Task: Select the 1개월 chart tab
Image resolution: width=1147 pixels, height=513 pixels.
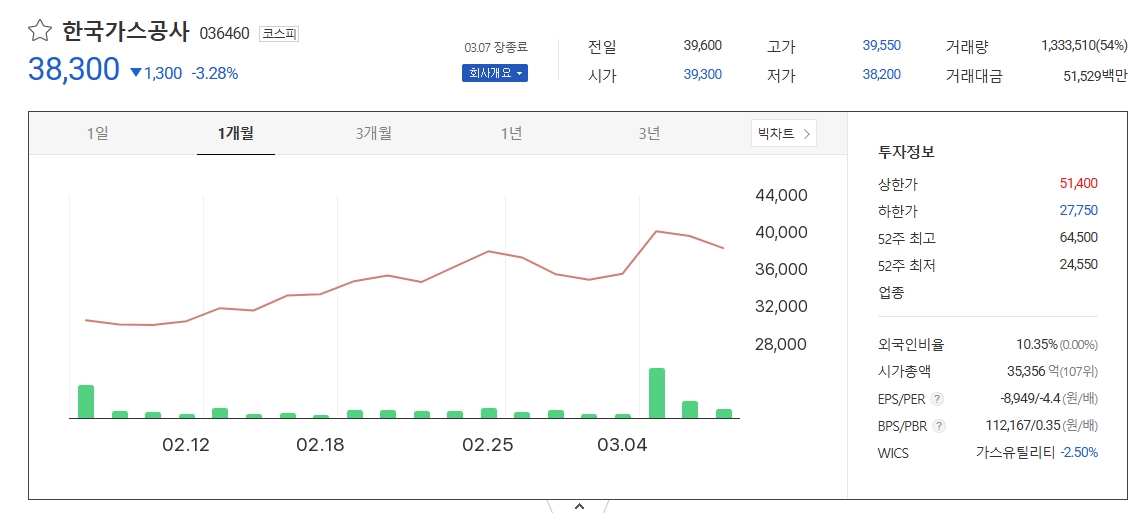Action: pos(236,133)
